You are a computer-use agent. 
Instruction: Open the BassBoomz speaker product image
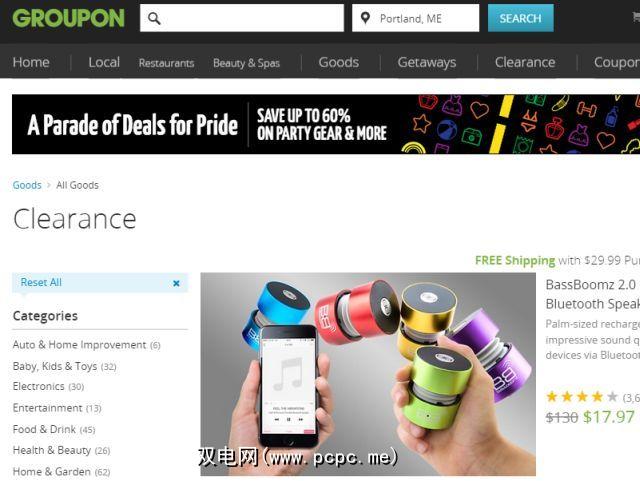(368, 374)
